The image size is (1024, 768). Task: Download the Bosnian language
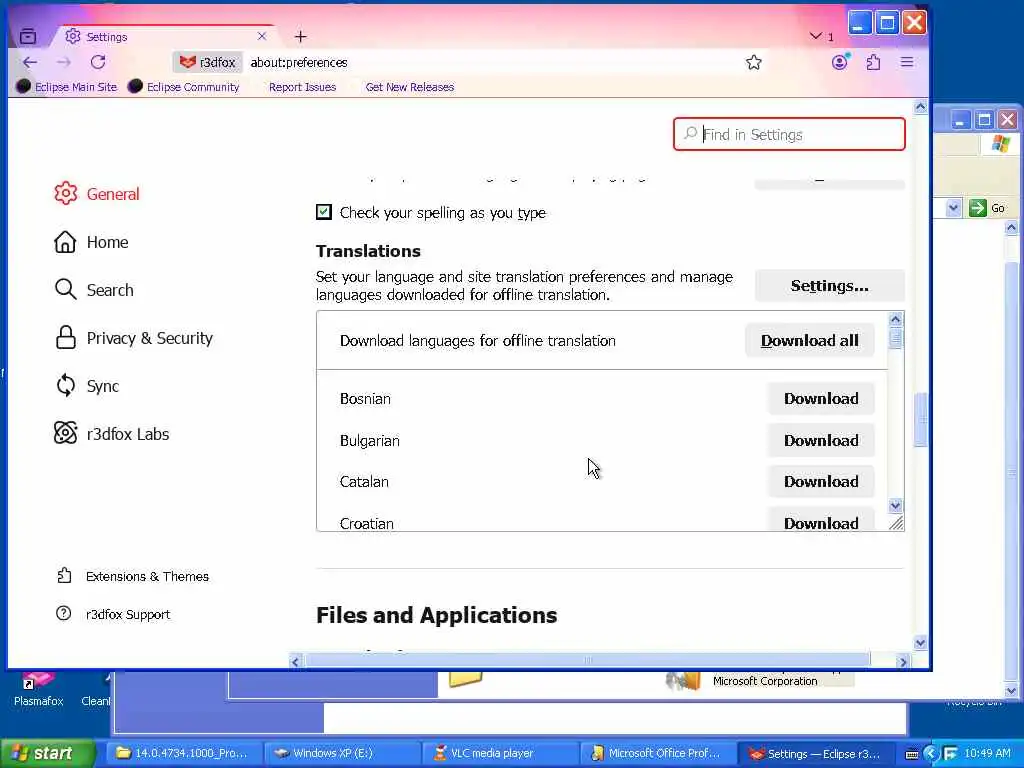[x=821, y=398]
